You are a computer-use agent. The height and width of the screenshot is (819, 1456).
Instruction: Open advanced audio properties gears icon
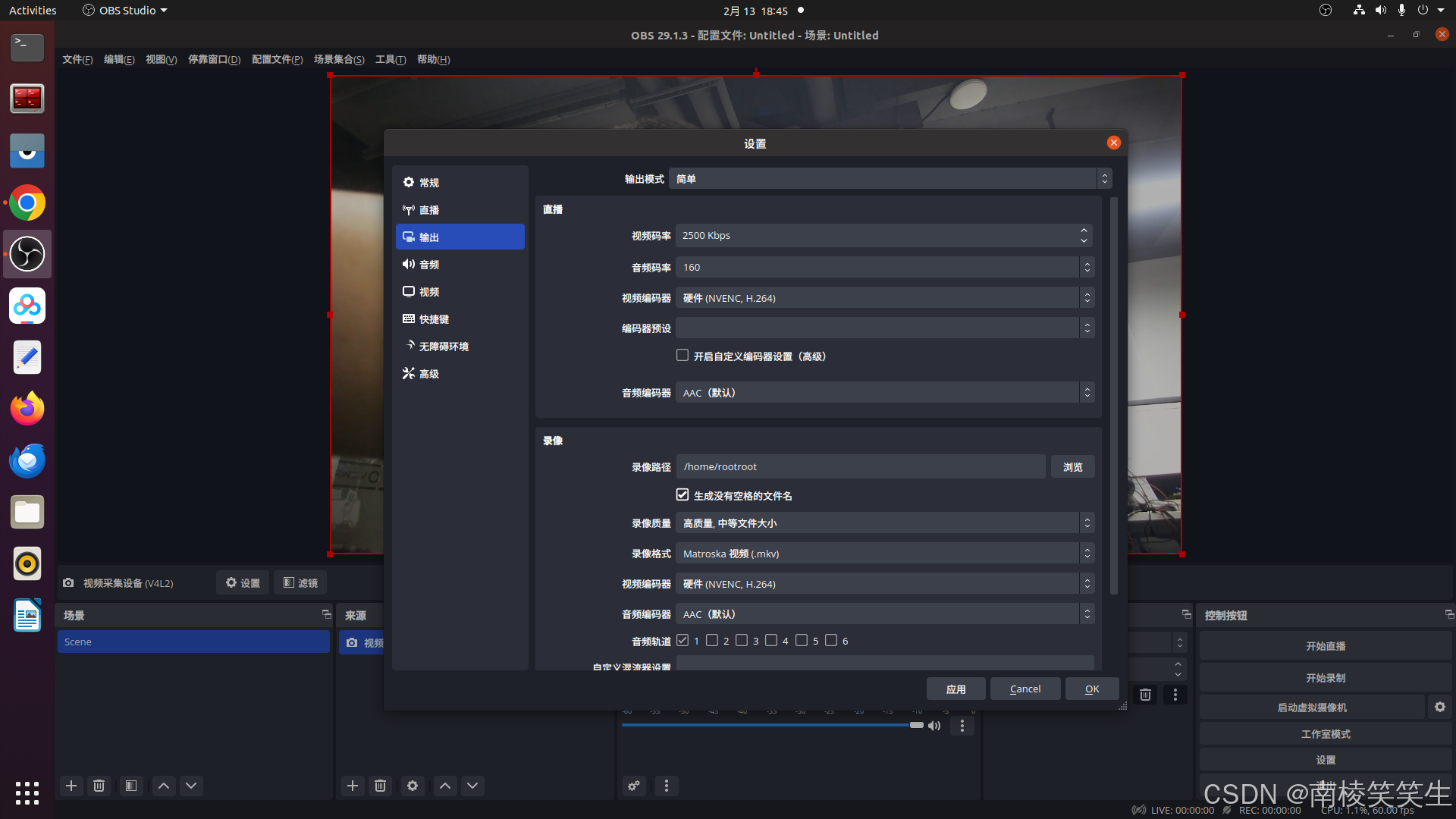pos(634,786)
